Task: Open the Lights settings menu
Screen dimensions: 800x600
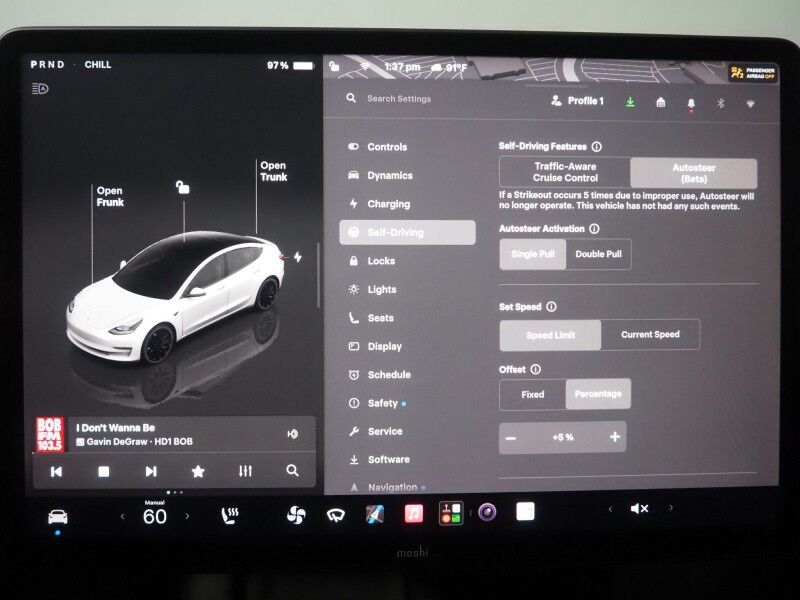Action: 372,290
